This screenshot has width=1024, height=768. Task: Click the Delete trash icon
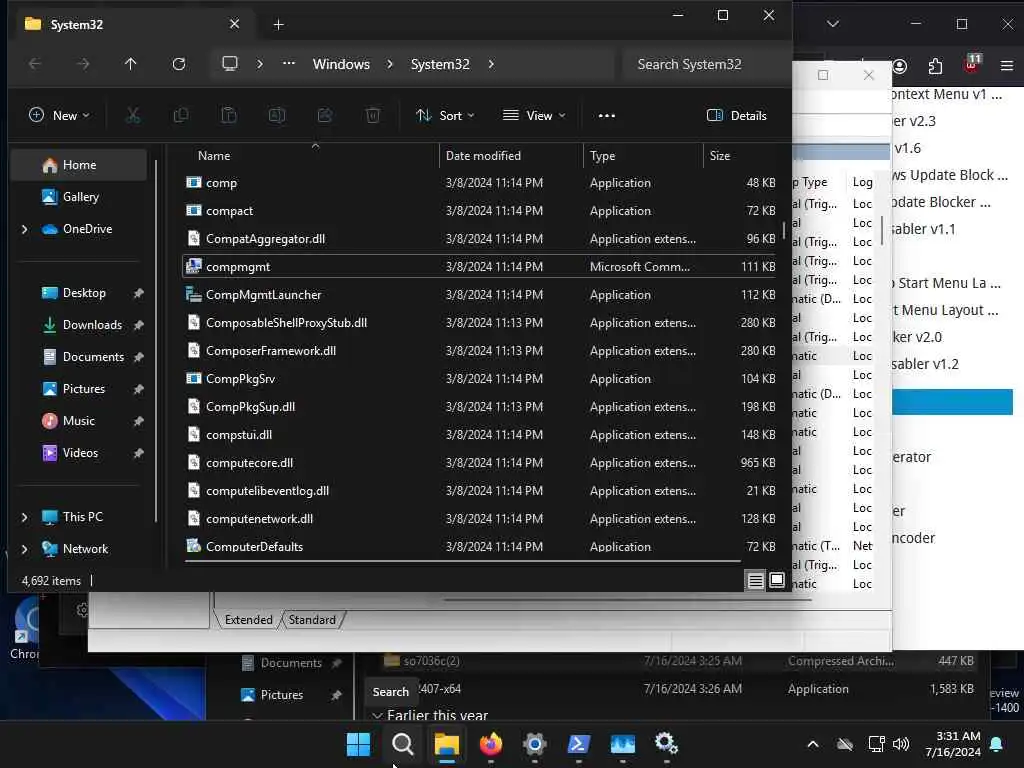click(373, 116)
